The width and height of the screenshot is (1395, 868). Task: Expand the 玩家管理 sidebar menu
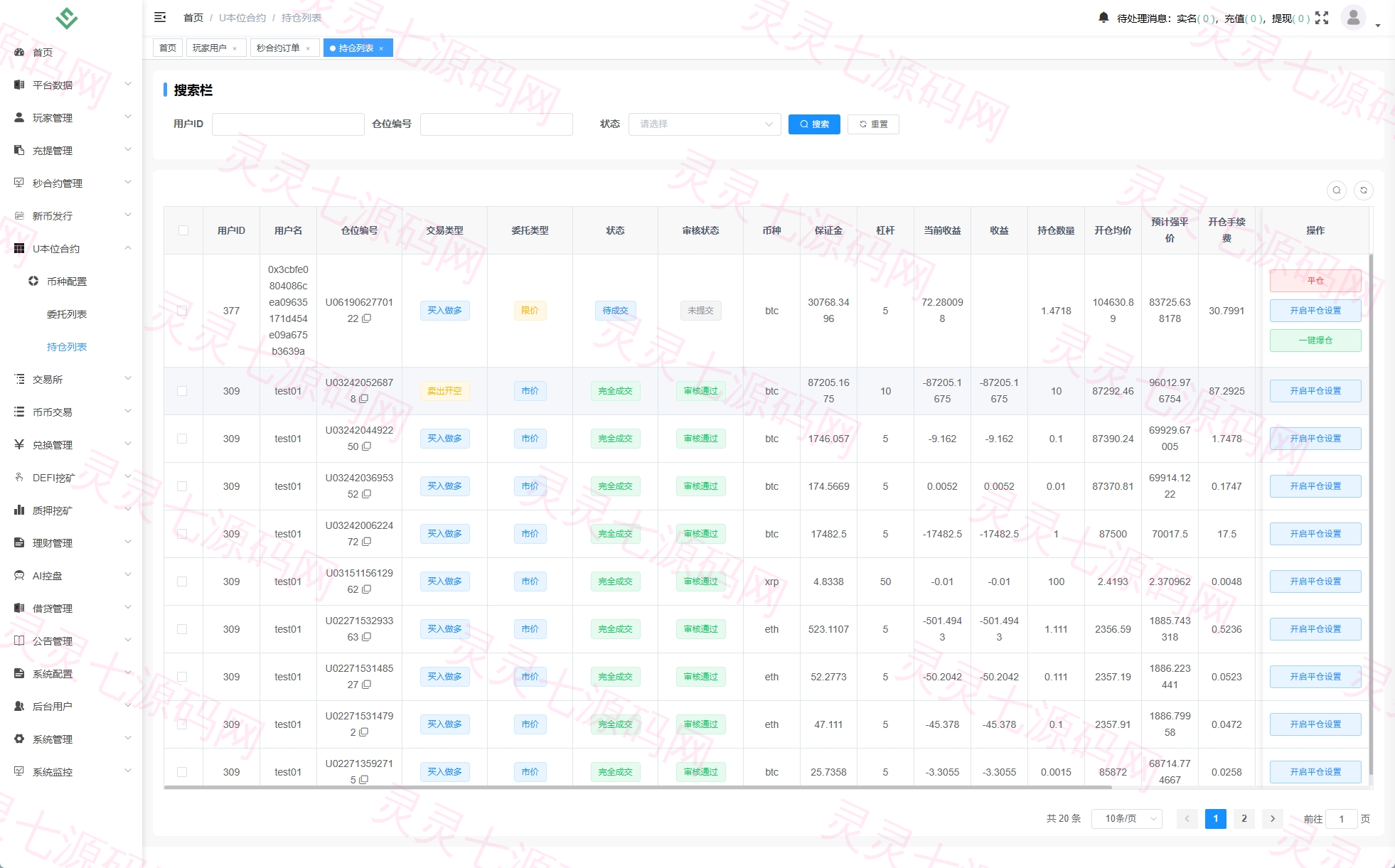tap(71, 117)
